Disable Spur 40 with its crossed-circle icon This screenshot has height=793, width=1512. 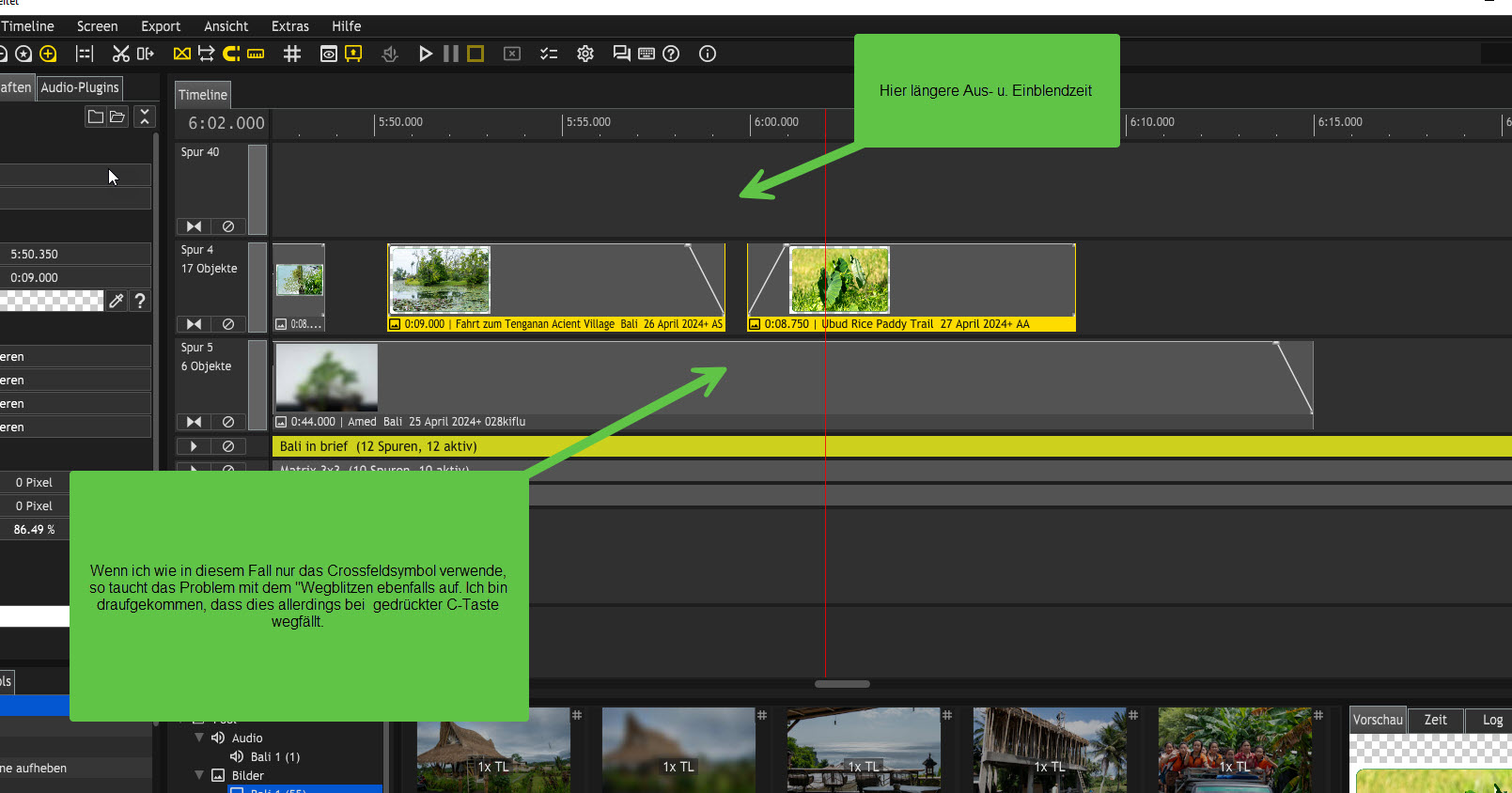click(x=228, y=226)
